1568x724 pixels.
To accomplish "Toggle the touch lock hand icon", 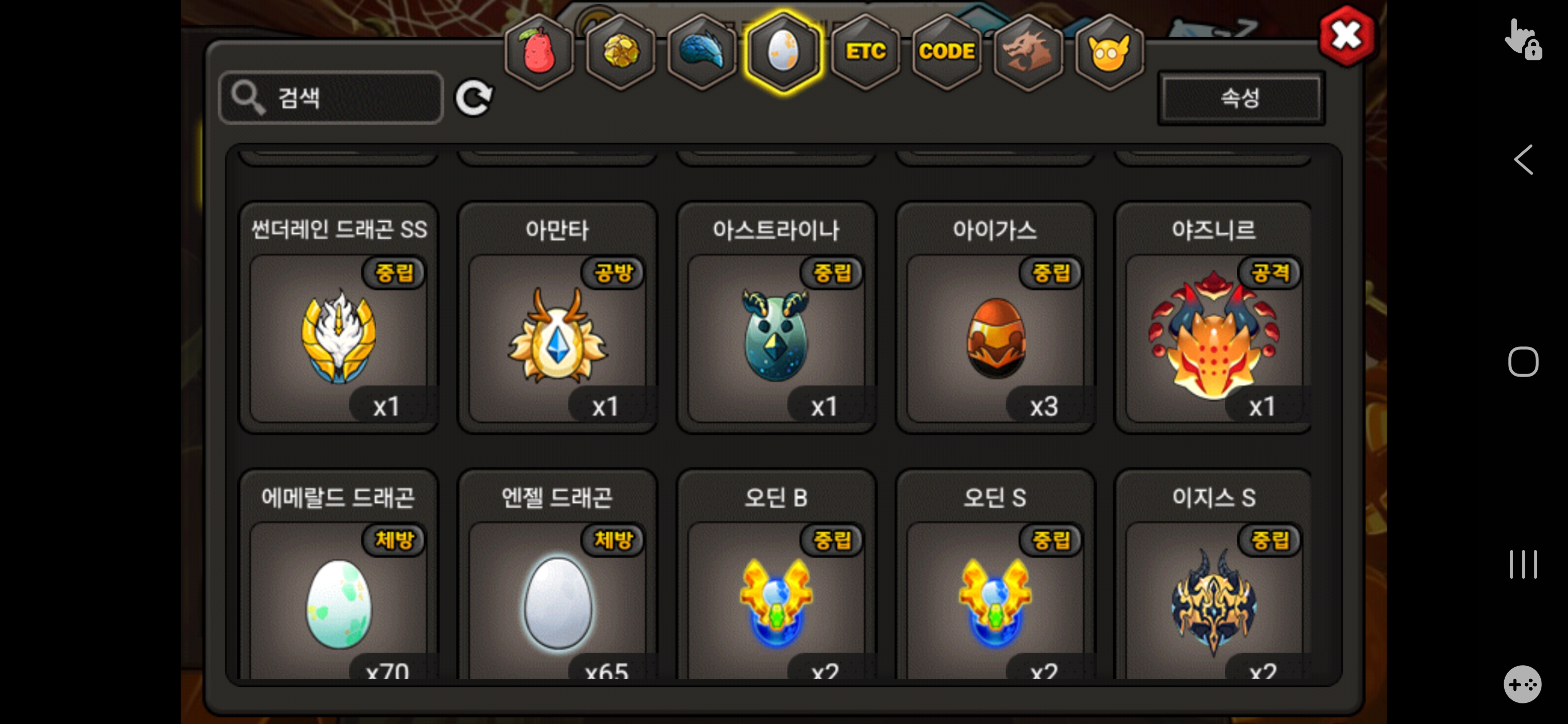I will click(1523, 40).
